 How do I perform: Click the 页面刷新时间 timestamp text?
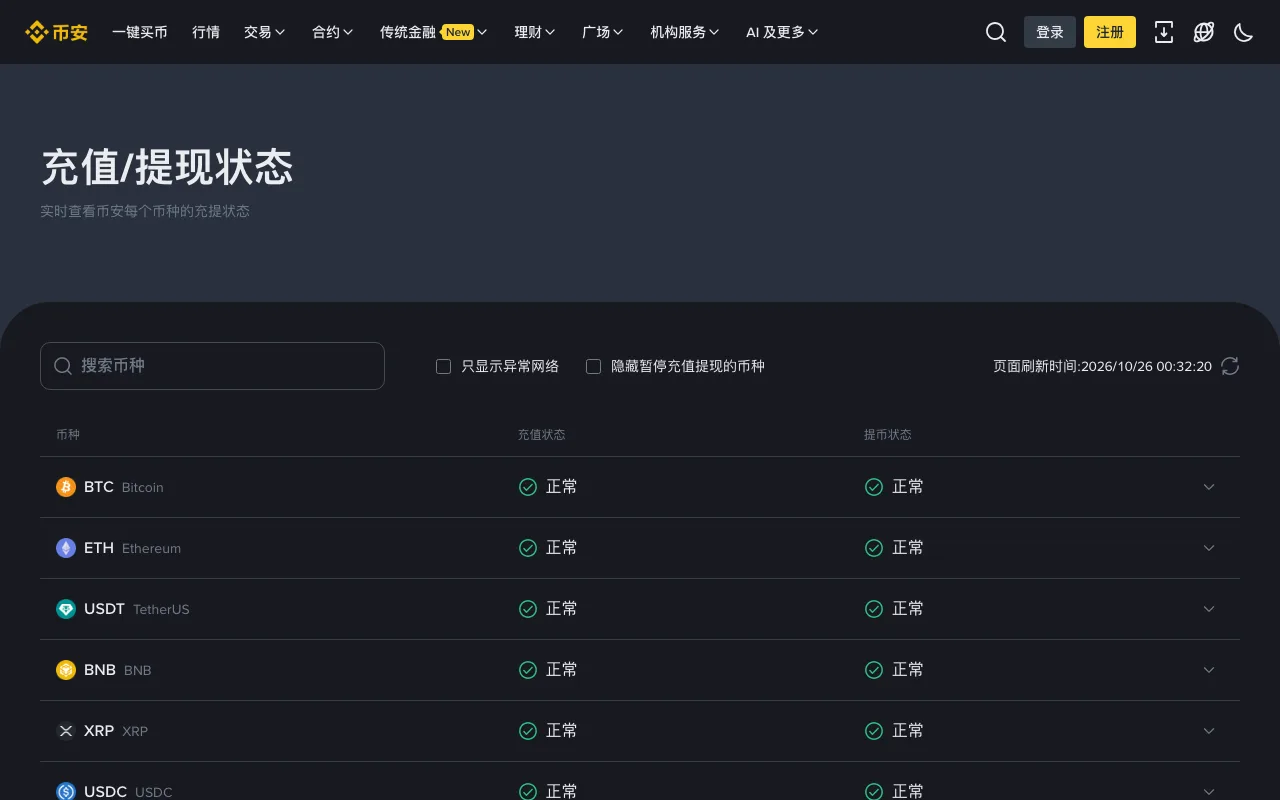(1102, 367)
